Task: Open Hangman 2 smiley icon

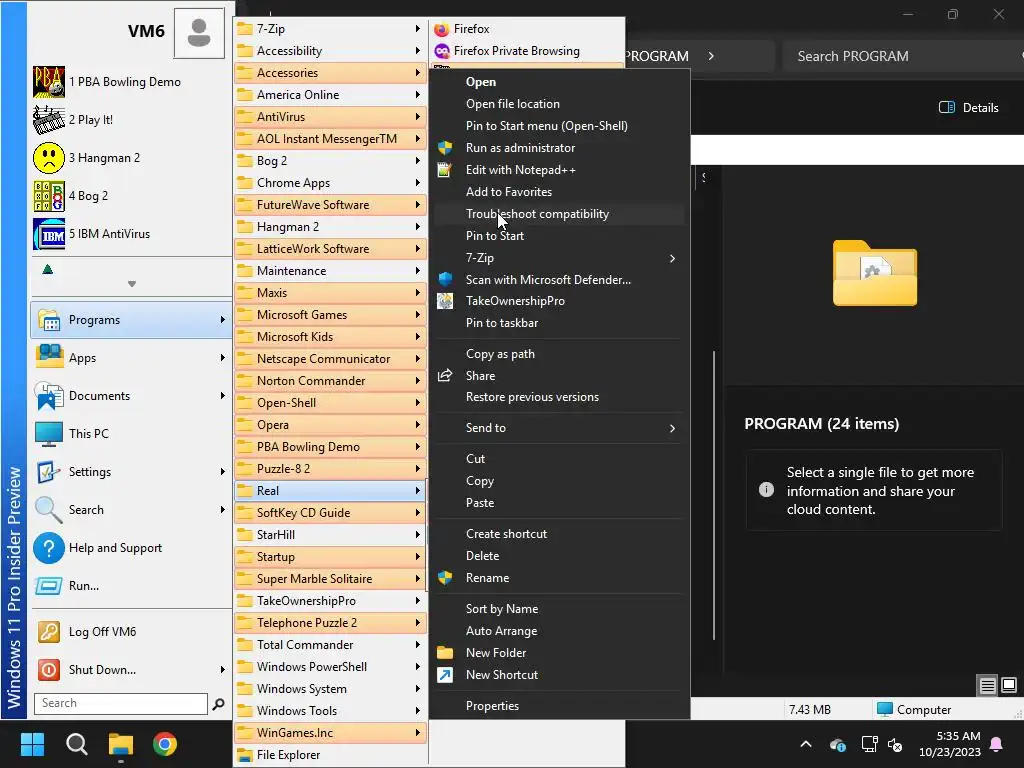Action: coord(49,157)
